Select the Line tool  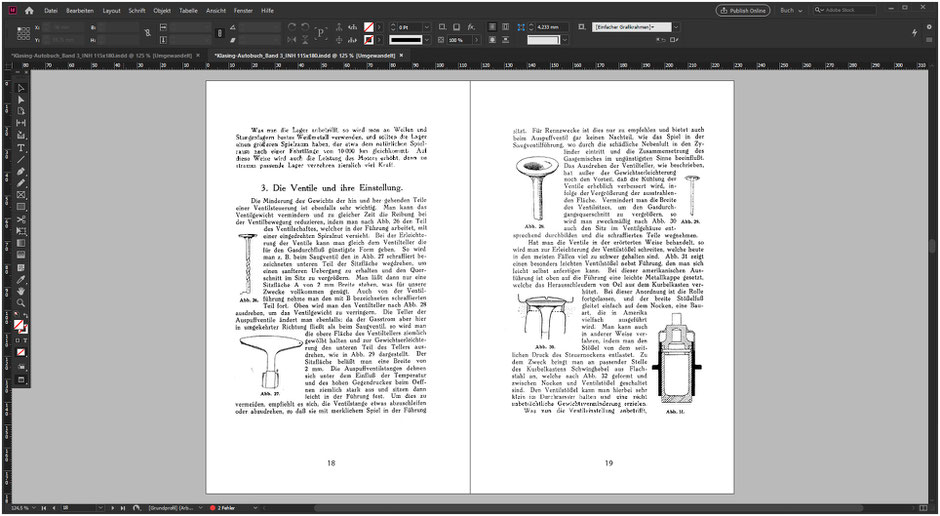coord(21,159)
